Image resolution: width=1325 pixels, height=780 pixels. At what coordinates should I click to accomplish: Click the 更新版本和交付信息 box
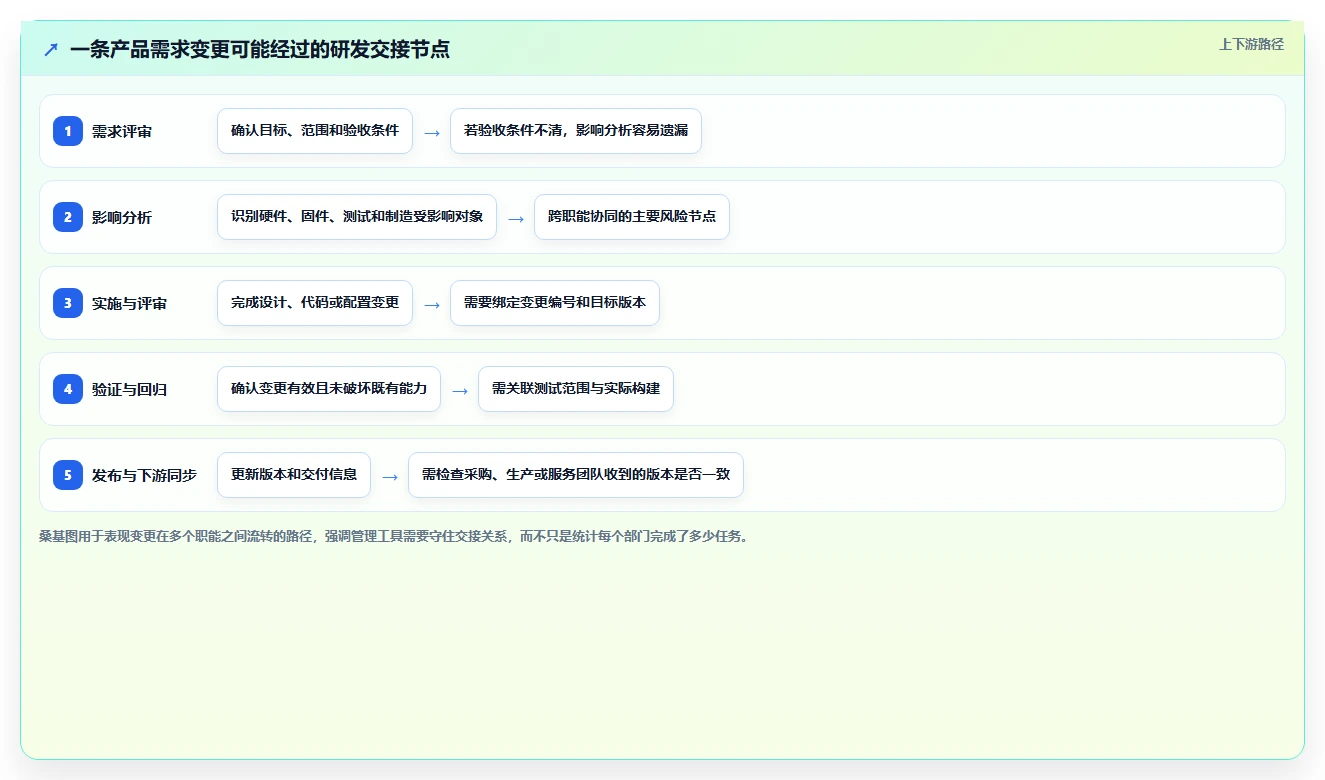pos(294,475)
